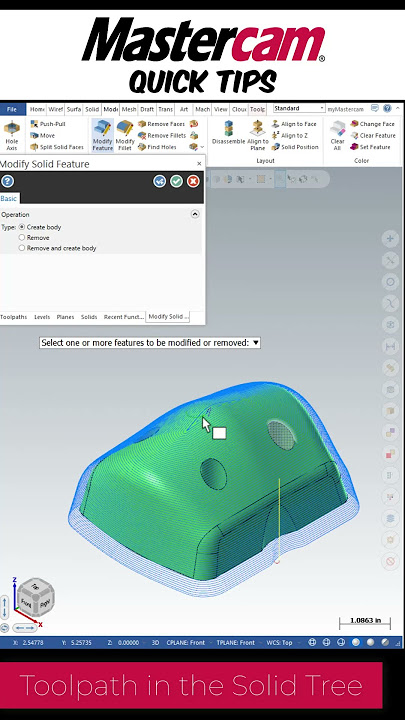Screen dimensions: 405x720
Task: Click the view orientation gnomon cube
Action: 36,597
